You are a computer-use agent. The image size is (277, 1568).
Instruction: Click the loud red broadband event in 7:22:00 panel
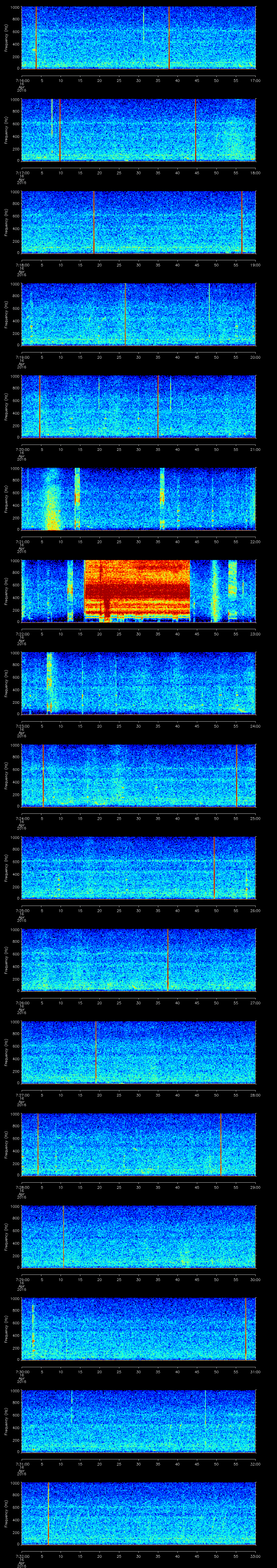point(137,591)
